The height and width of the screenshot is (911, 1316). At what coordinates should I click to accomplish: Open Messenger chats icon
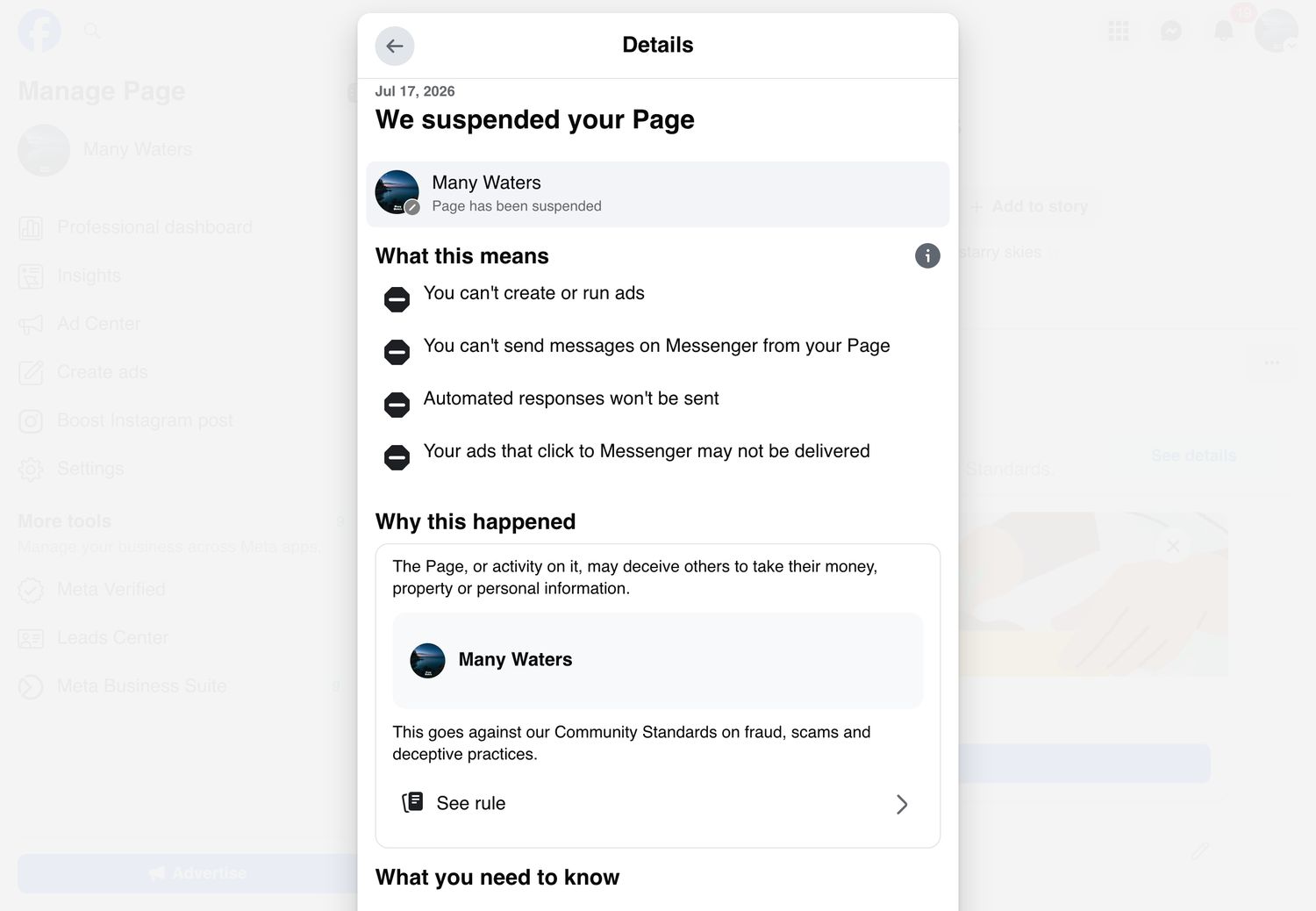coord(1171,31)
